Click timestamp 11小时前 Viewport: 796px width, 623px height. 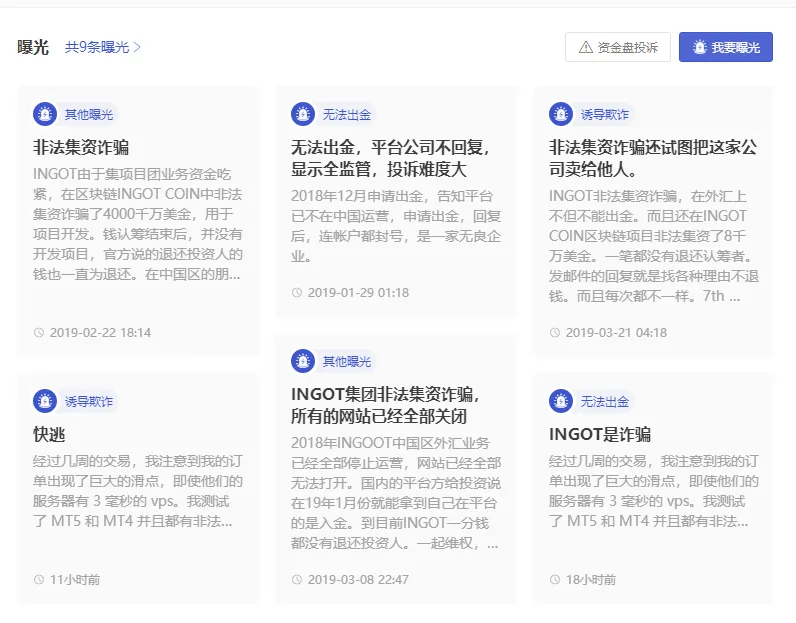[75, 579]
